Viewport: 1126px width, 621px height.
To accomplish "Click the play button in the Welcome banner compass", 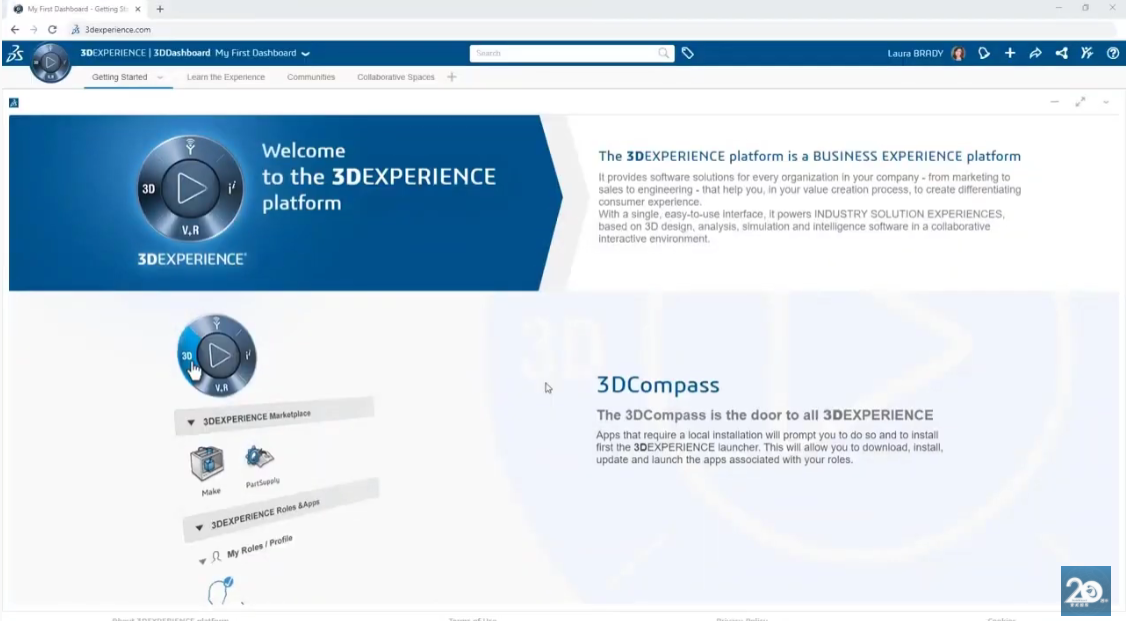I will [191, 188].
